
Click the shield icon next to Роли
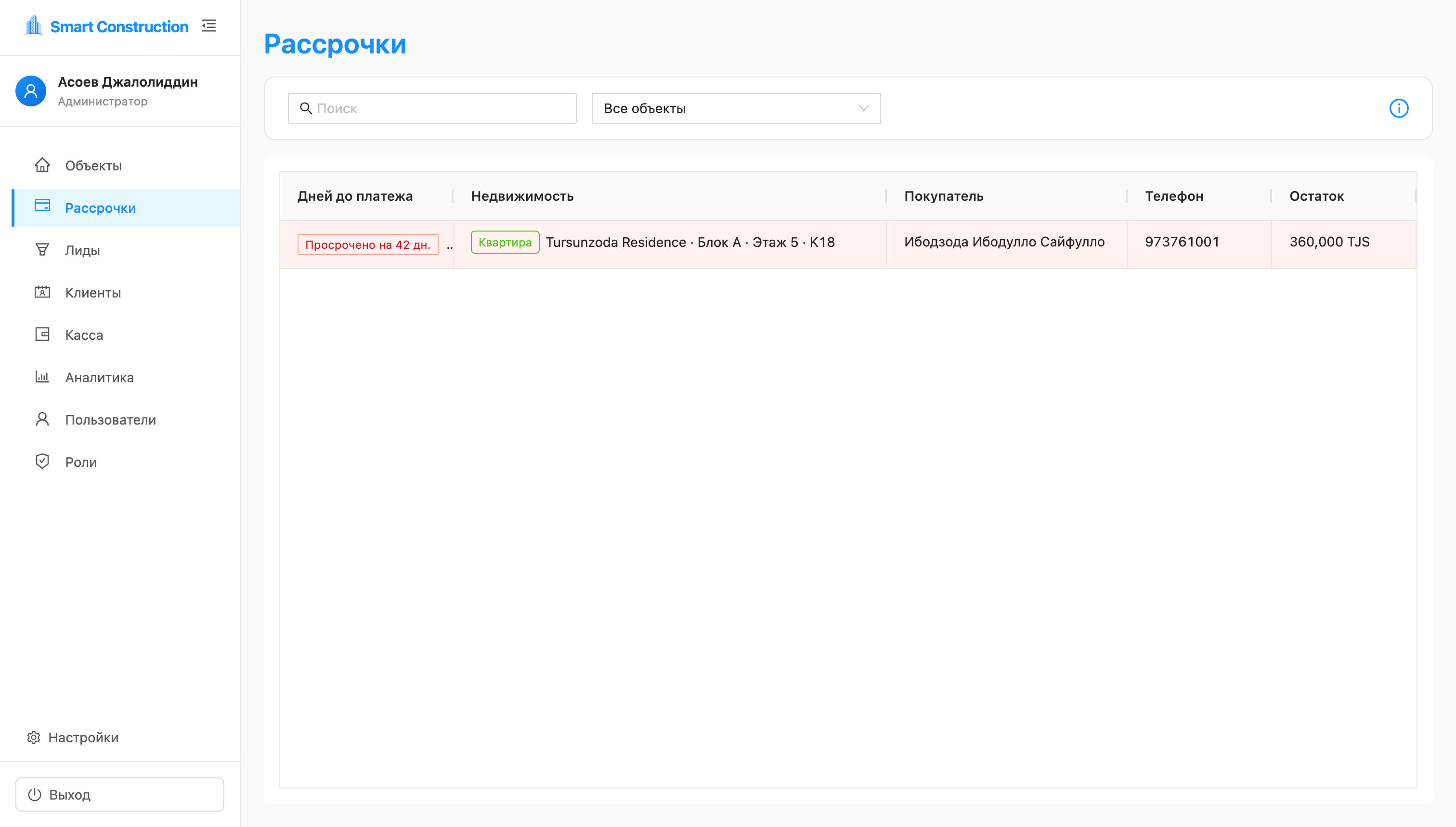coord(42,461)
